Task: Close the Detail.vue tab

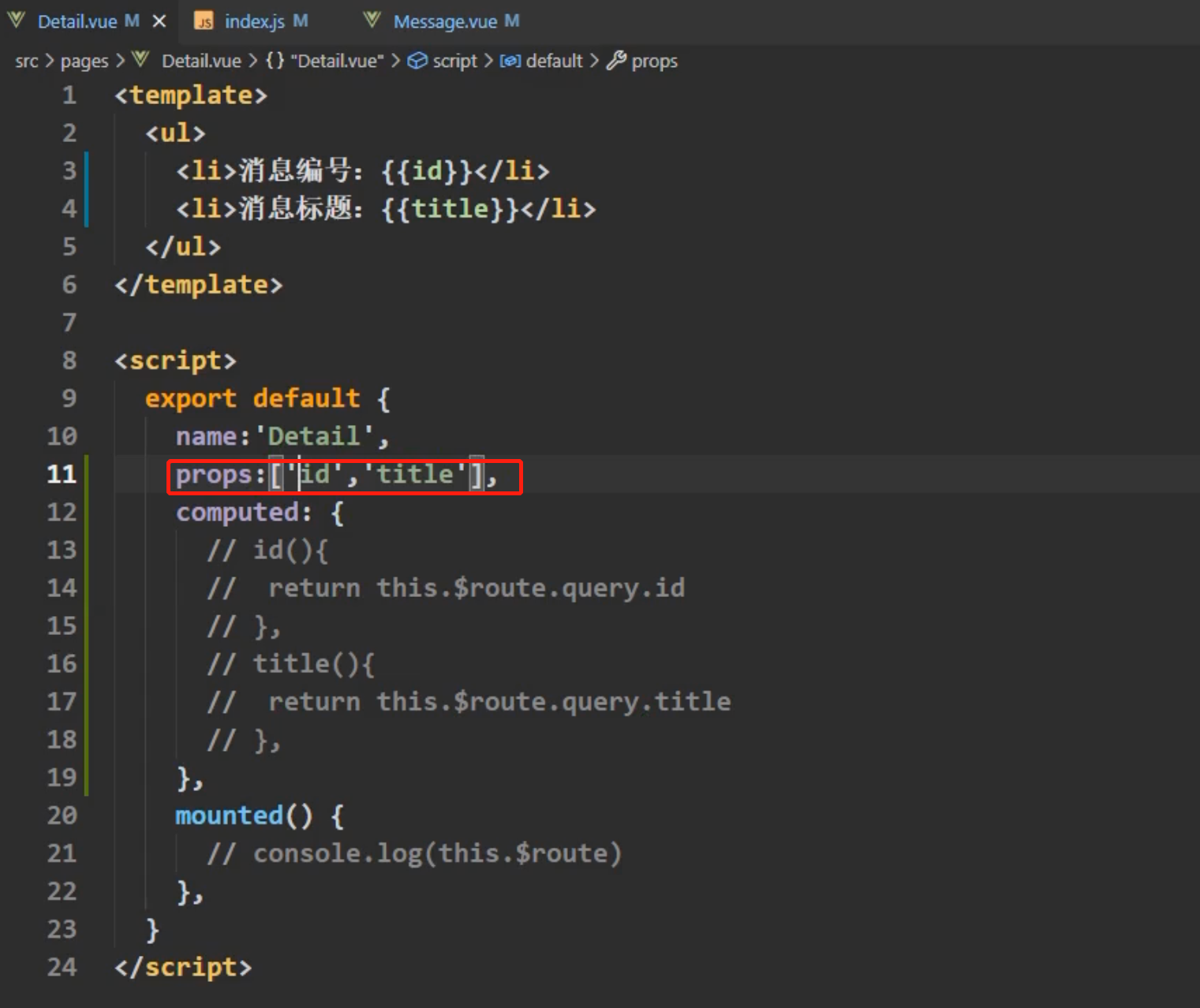Action: (x=159, y=21)
